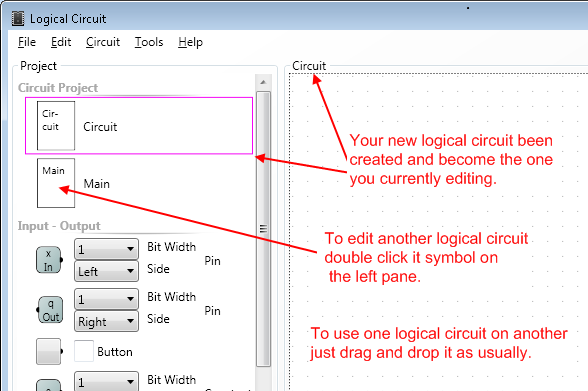
Task: Click the 'Main' name in the project list
Action: point(96,184)
